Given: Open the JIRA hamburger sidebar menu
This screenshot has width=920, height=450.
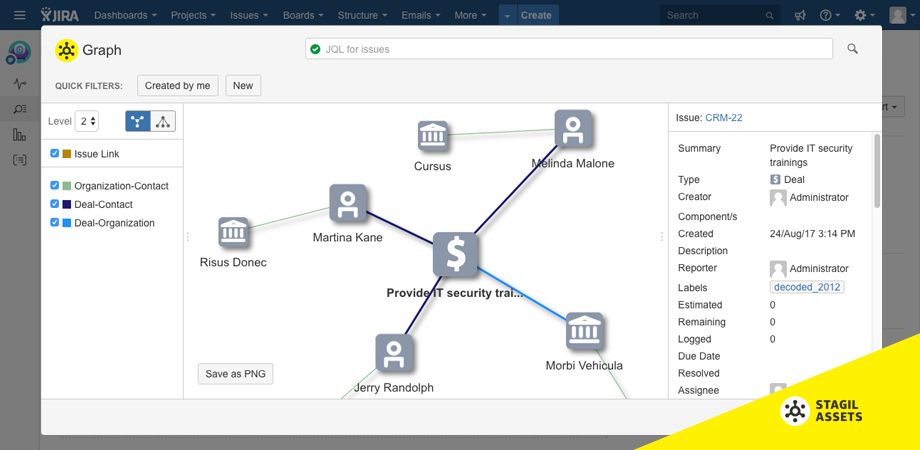Looking at the screenshot, I should (x=20, y=15).
